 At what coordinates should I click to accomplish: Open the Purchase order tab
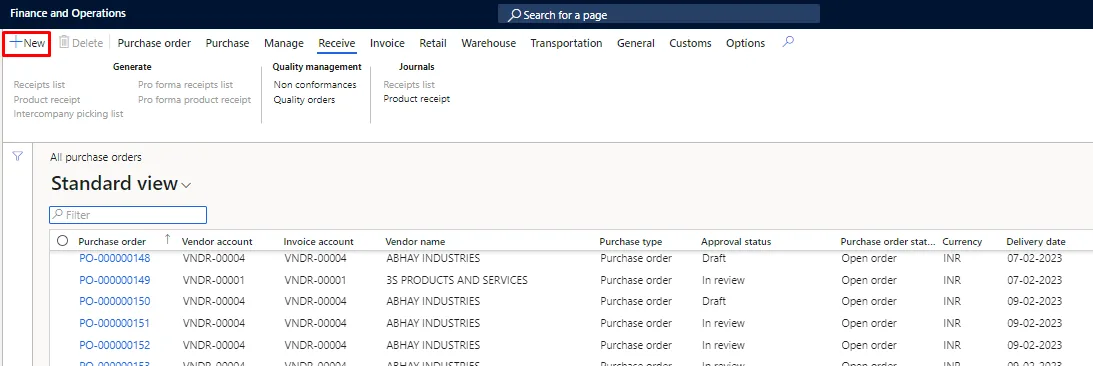tap(154, 43)
